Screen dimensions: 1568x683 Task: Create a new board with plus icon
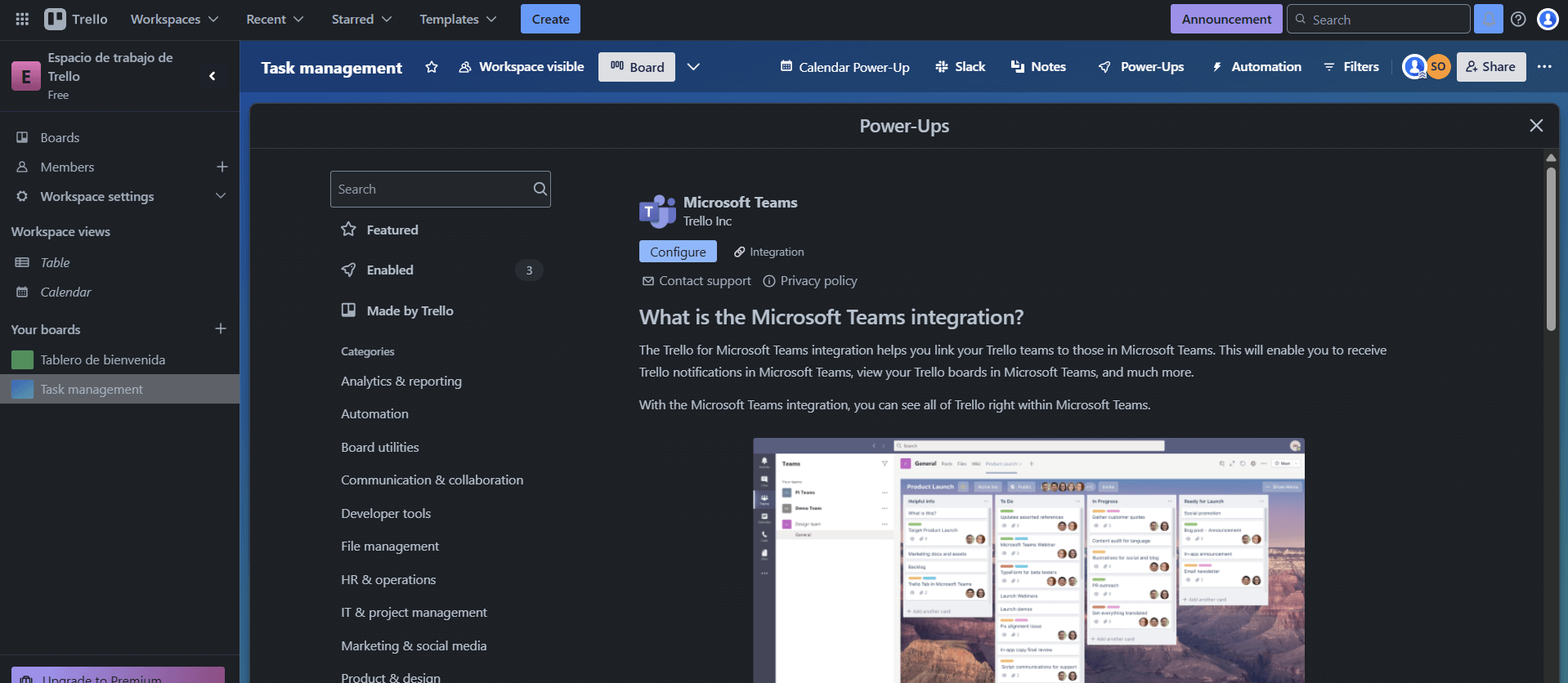click(221, 328)
